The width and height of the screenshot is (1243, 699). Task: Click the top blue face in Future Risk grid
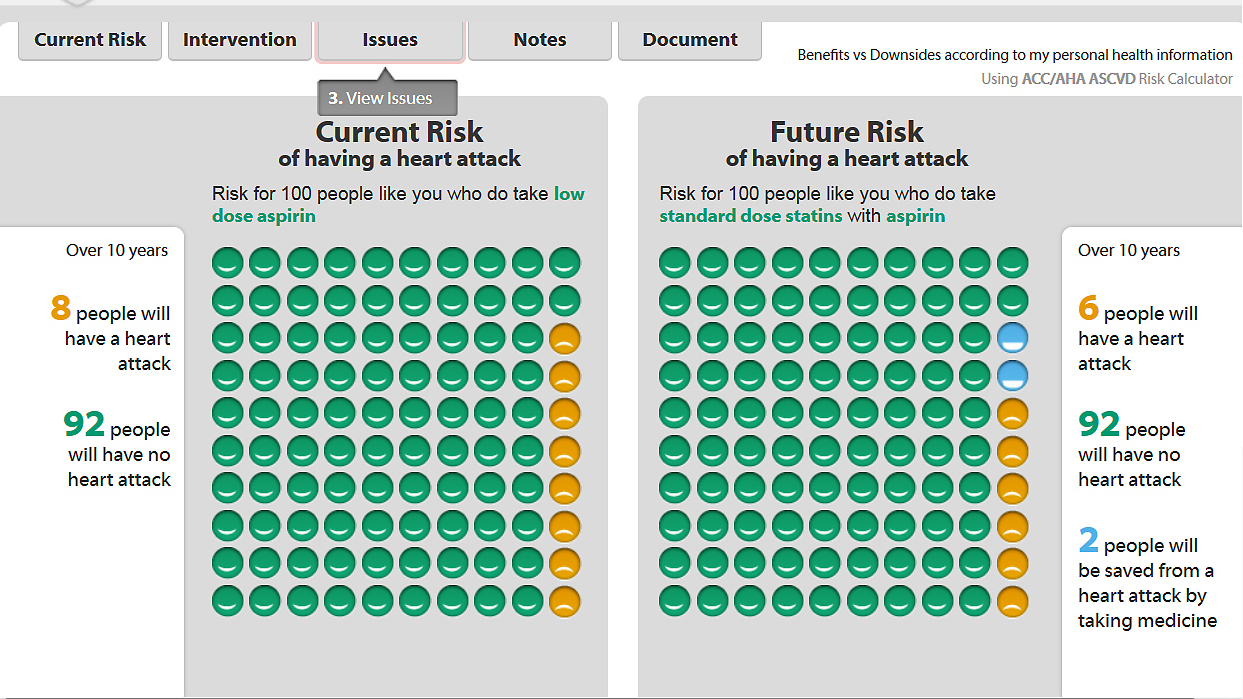coord(1012,338)
